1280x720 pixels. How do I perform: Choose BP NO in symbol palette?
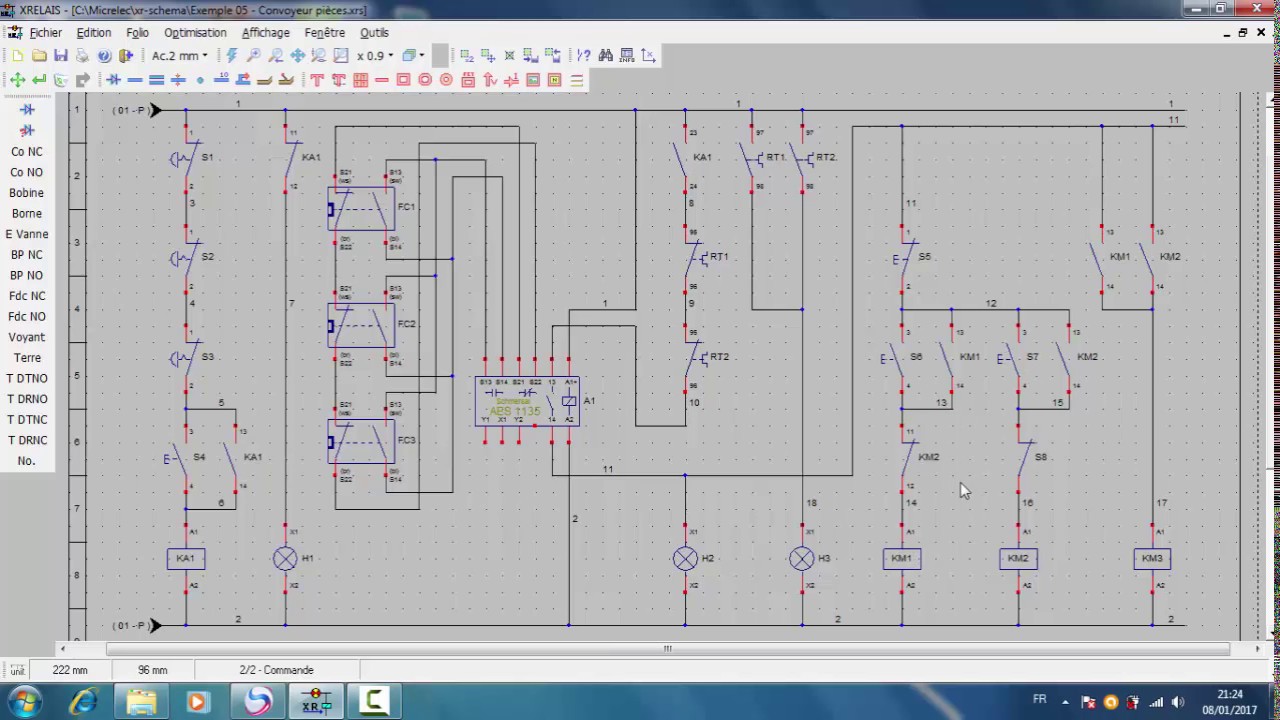click(x=27, y=275)
